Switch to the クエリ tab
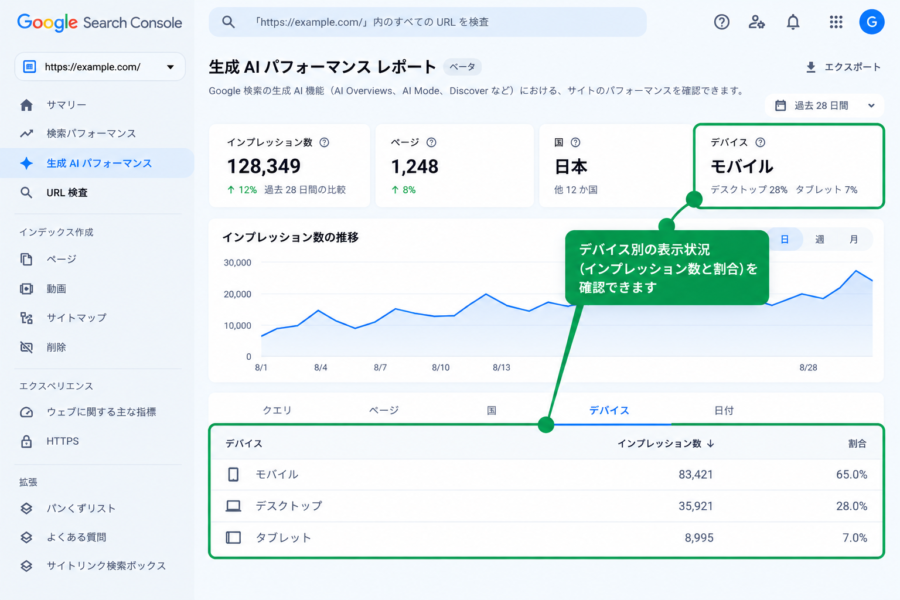The height and width of the screenshot is (600, 900). tap(277, 411)
